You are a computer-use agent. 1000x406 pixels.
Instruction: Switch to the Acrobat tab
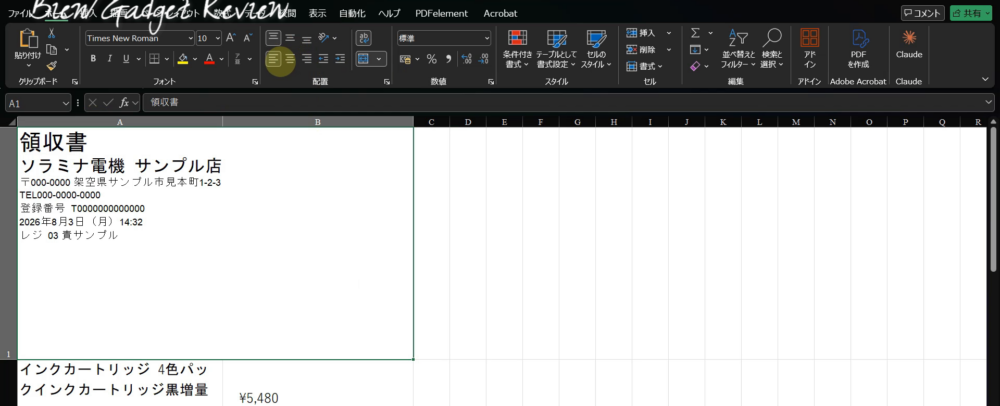coord(500,13)
